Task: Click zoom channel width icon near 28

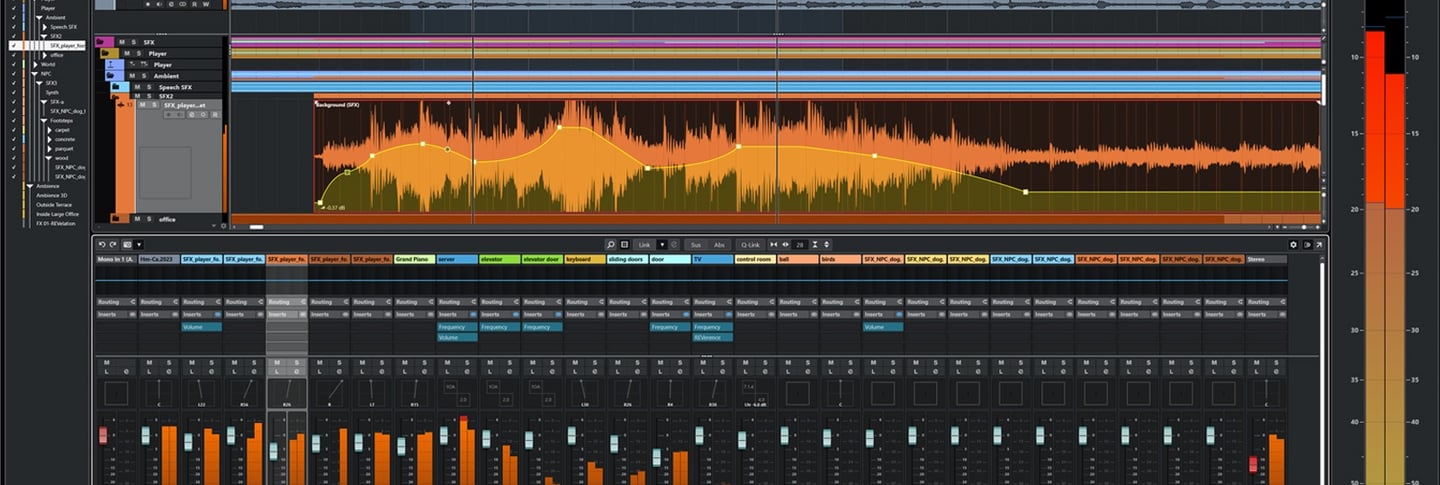Action: (x=785, y=244)
